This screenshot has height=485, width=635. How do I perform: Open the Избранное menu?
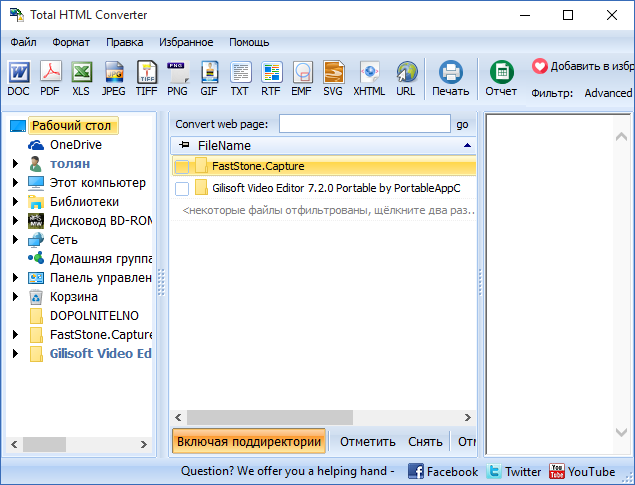pos(186,42)
